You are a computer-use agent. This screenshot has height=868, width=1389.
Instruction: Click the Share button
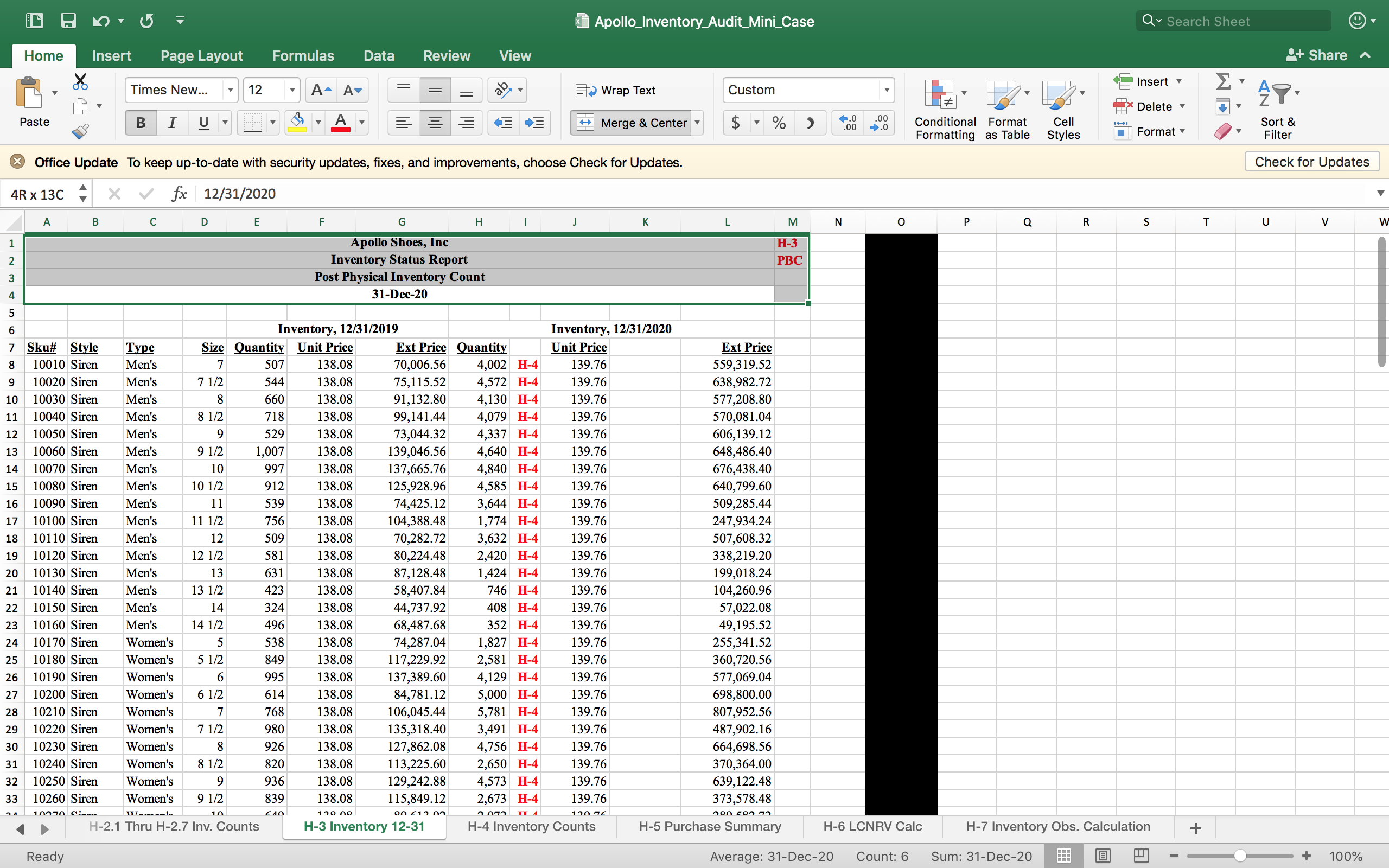pyautogui.click(x=1317, y=55)
